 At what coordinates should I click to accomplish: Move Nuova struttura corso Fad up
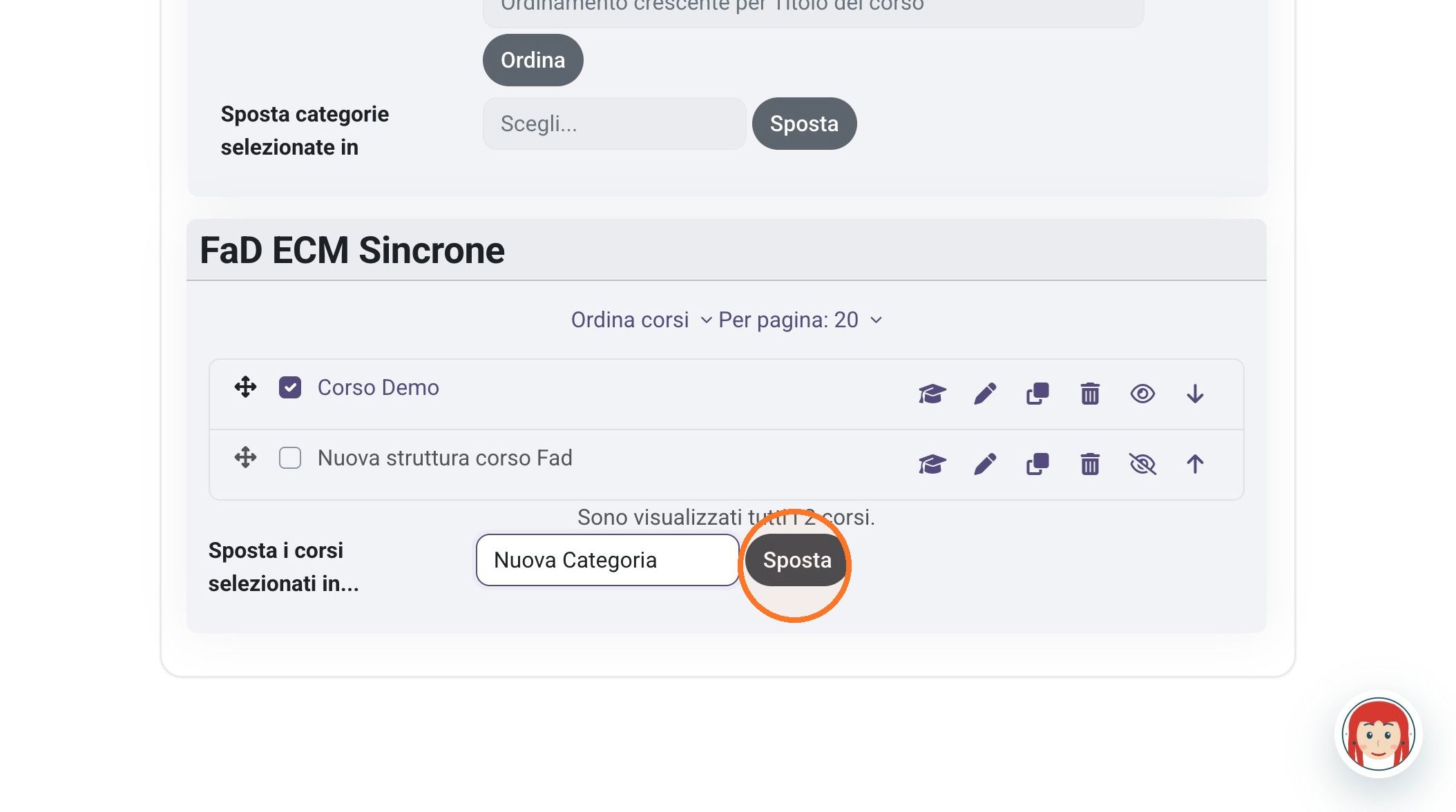1195,464
